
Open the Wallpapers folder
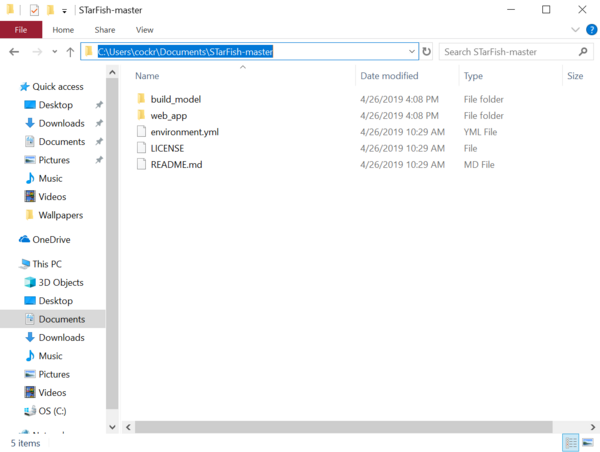click(x=60, y=215)
